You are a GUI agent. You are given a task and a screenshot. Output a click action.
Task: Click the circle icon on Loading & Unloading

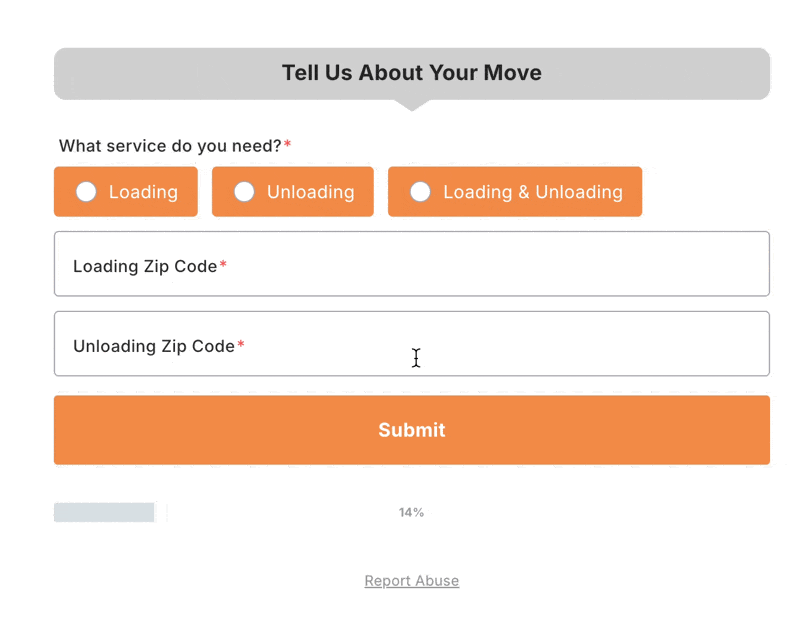coord(420,191)
